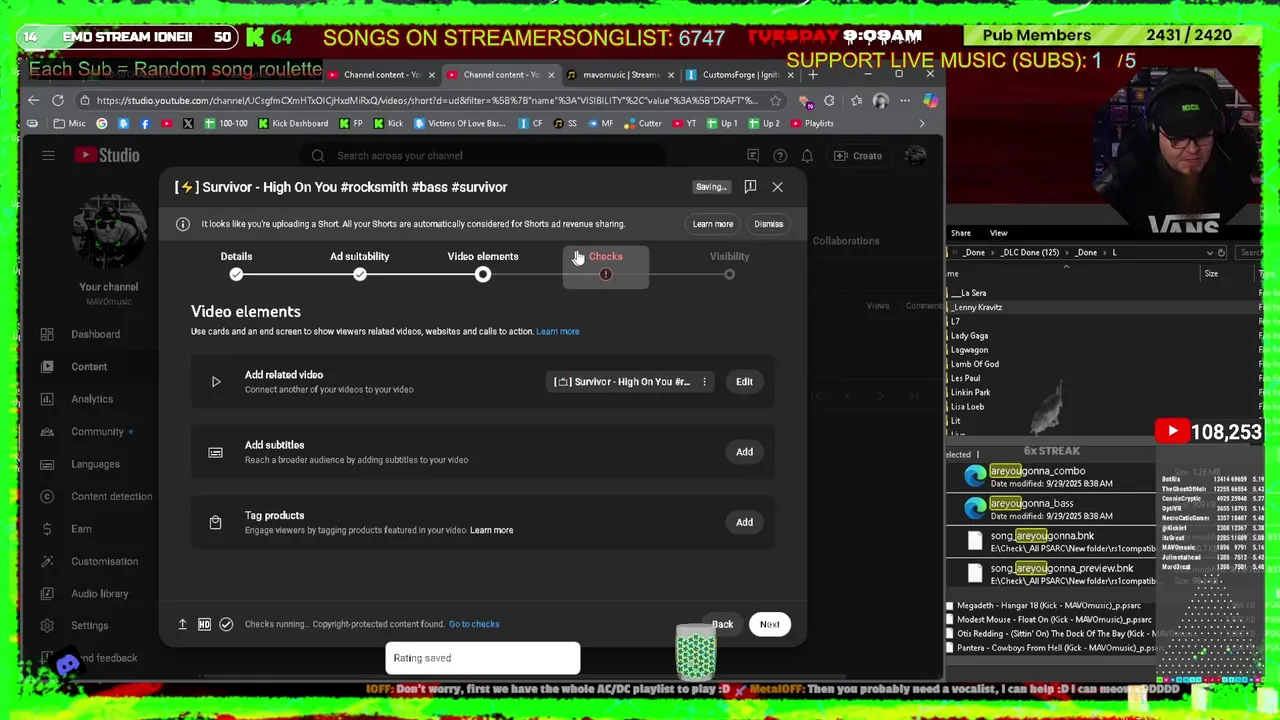Viewport: 1280px width, 720px height.
Task: Open the Share menu in File Explorer
Action: click(x=960, y=233)
